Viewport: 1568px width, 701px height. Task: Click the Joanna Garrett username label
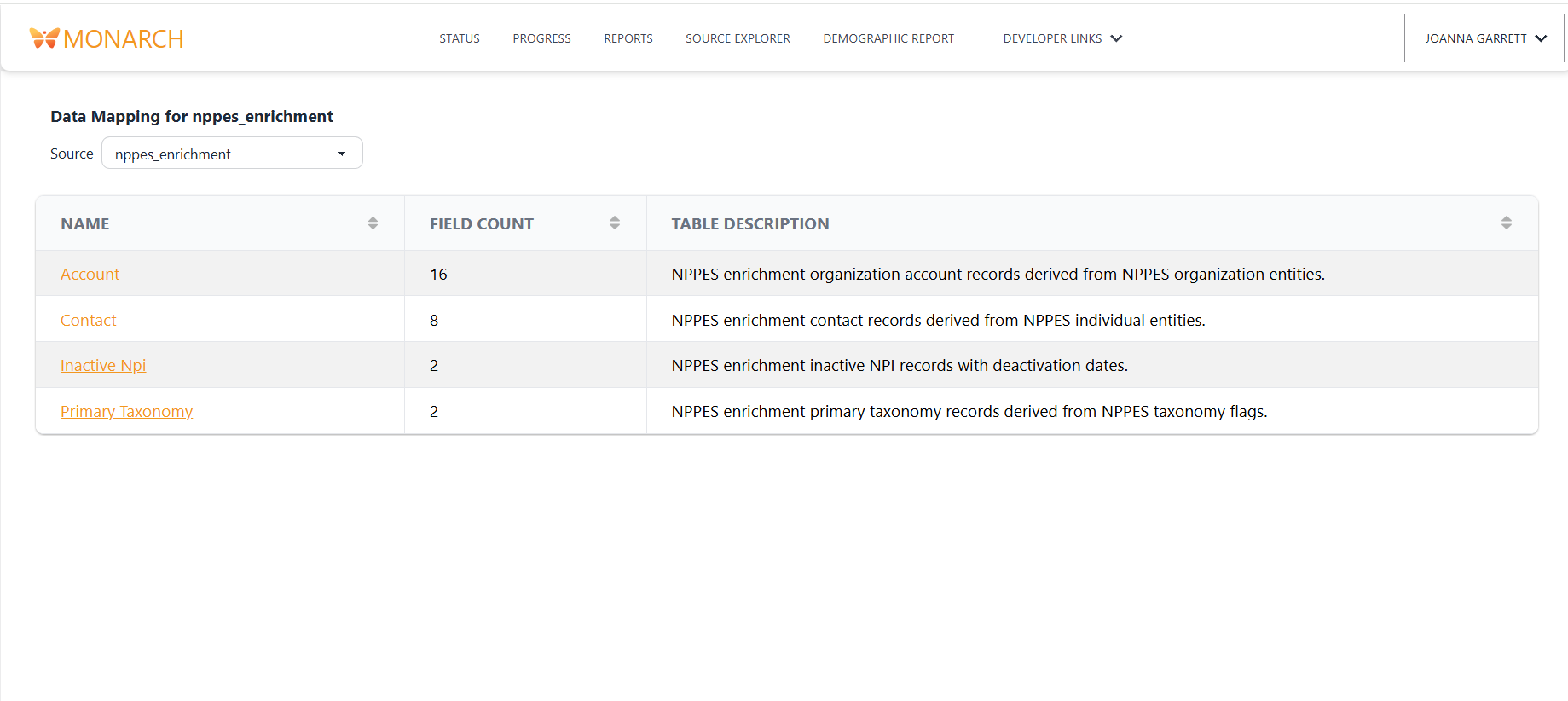[1476, 38]
